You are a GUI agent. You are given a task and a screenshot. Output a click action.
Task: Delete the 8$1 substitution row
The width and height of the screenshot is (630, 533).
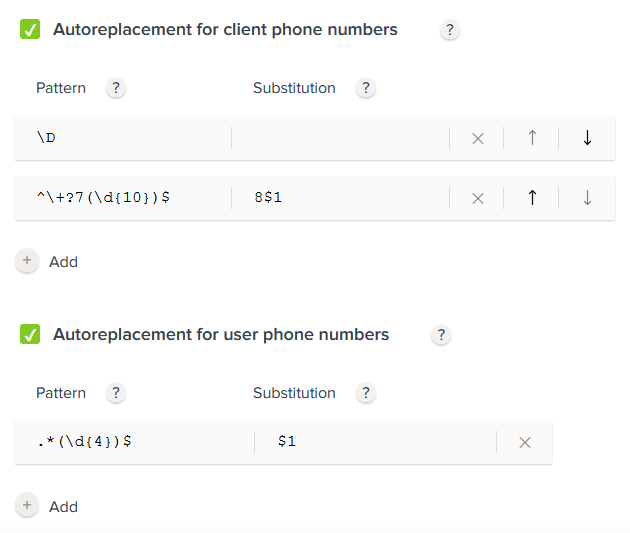click(x=477, y=198)
